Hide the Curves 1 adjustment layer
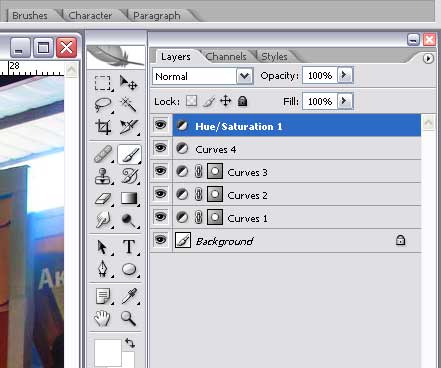The image size is (441, 368). [x=160, y=217]
